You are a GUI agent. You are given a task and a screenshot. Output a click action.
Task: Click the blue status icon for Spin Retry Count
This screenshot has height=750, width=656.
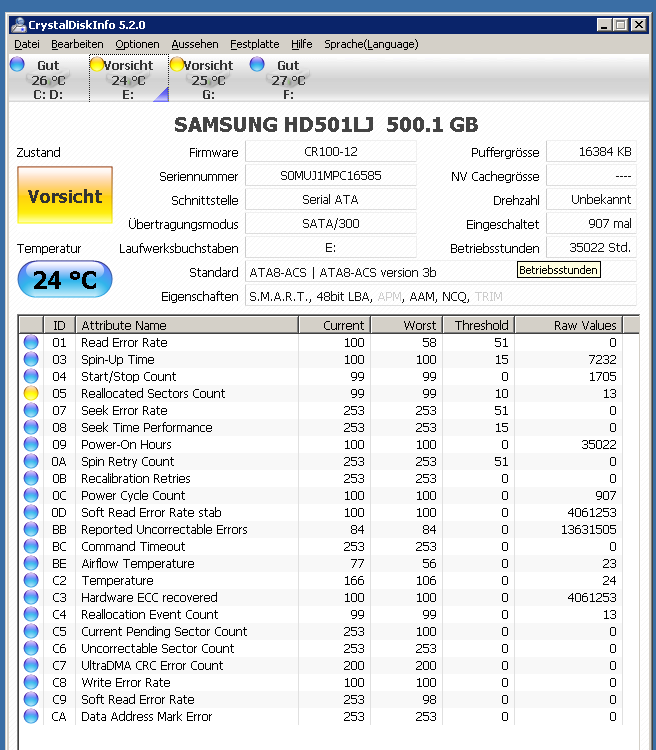[x=31, y=461]
